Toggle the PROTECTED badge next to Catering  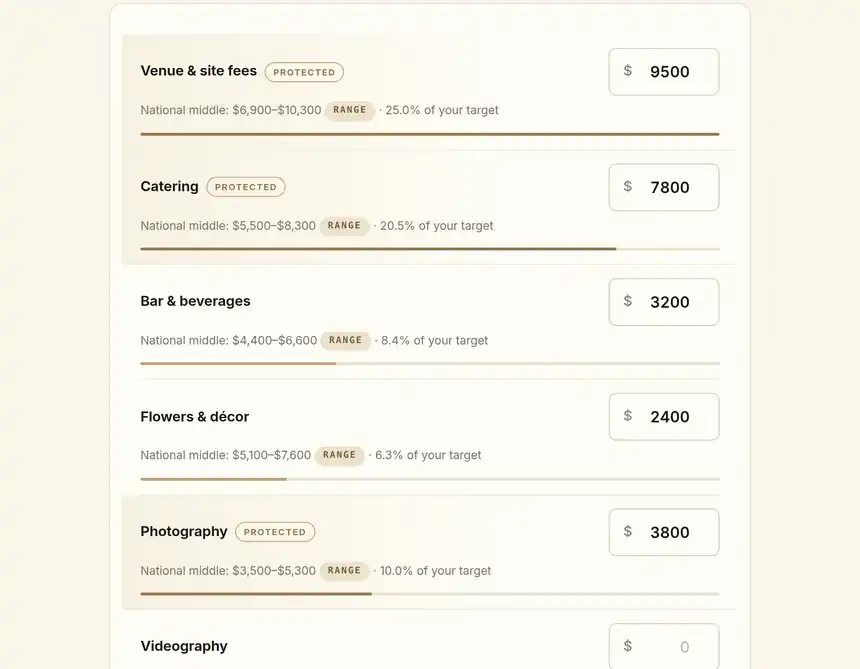click(x=246, y=186)
